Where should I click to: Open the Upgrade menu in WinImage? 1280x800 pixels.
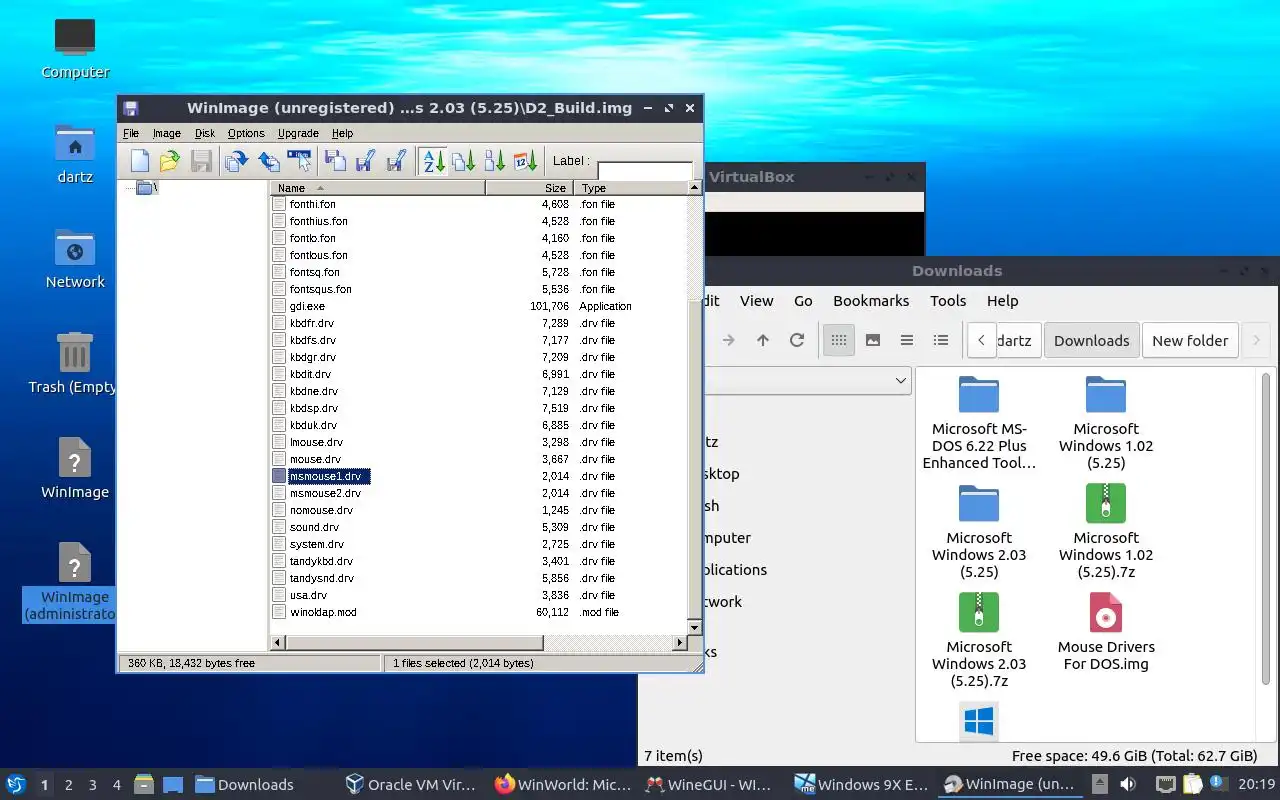click(x=298, y=133)
